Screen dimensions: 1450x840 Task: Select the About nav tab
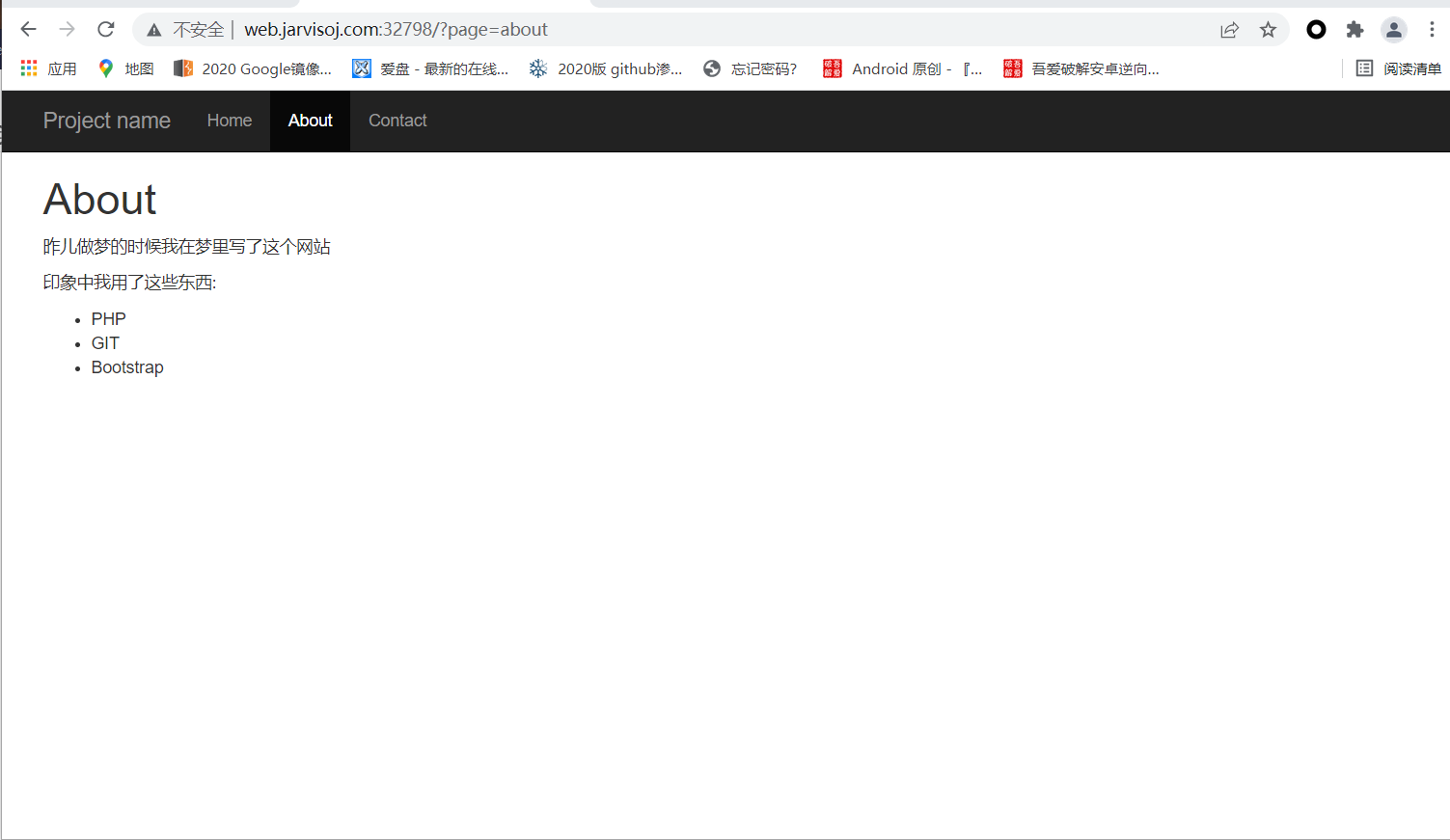click(x=310, y=121)
